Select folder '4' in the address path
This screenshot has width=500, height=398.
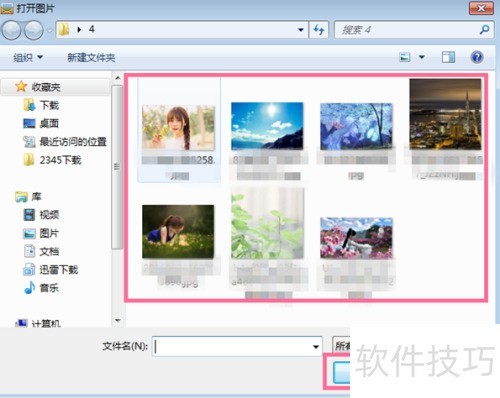pyautogui.click(x=91, y=29)
